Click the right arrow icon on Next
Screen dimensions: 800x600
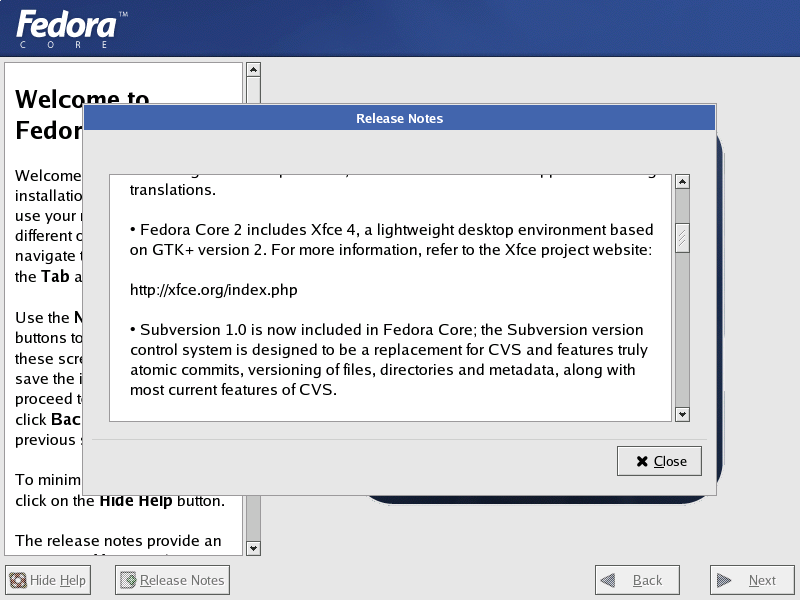(x=723, y=580)
